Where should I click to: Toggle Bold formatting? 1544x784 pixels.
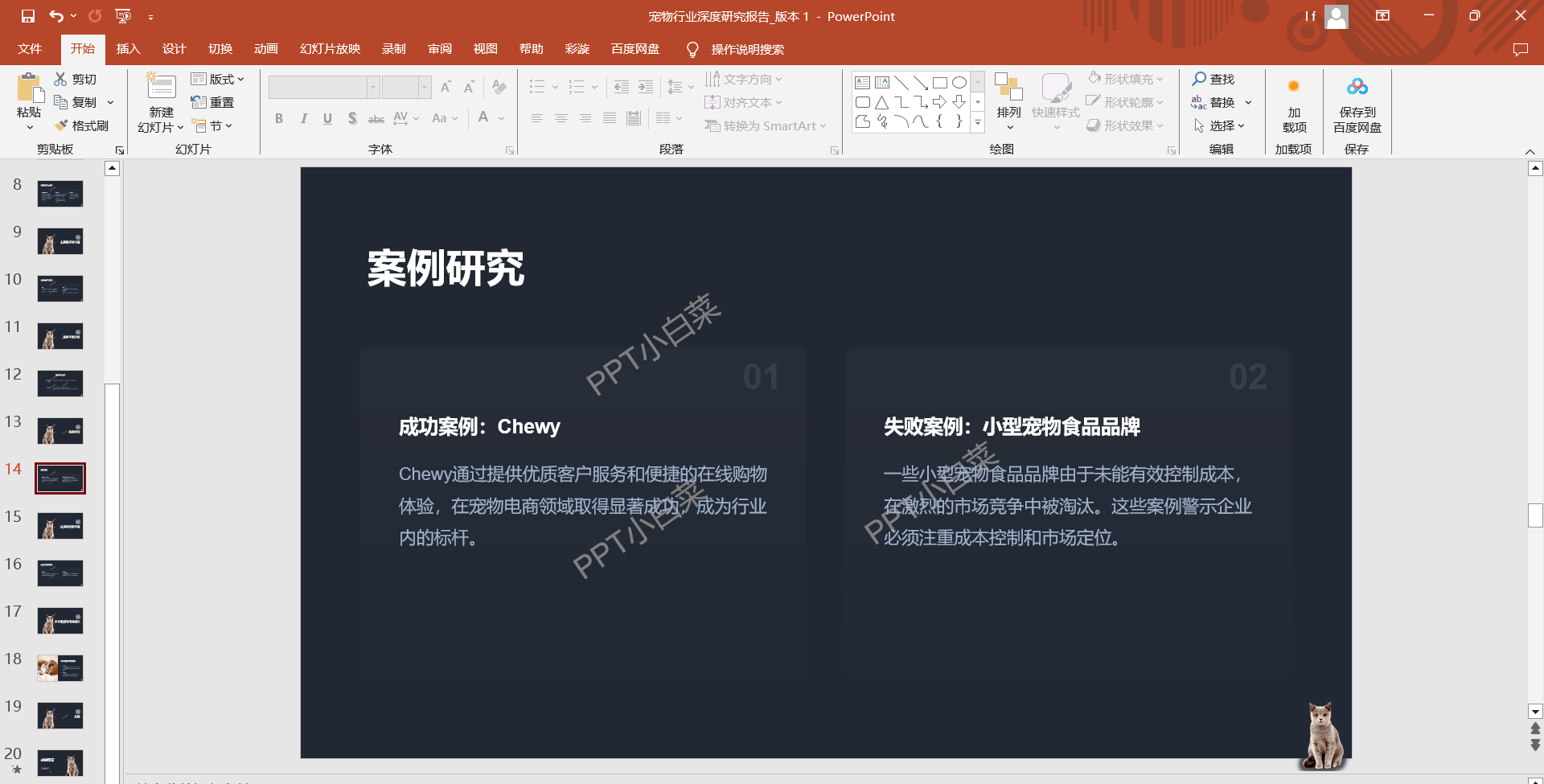(279, 118)
